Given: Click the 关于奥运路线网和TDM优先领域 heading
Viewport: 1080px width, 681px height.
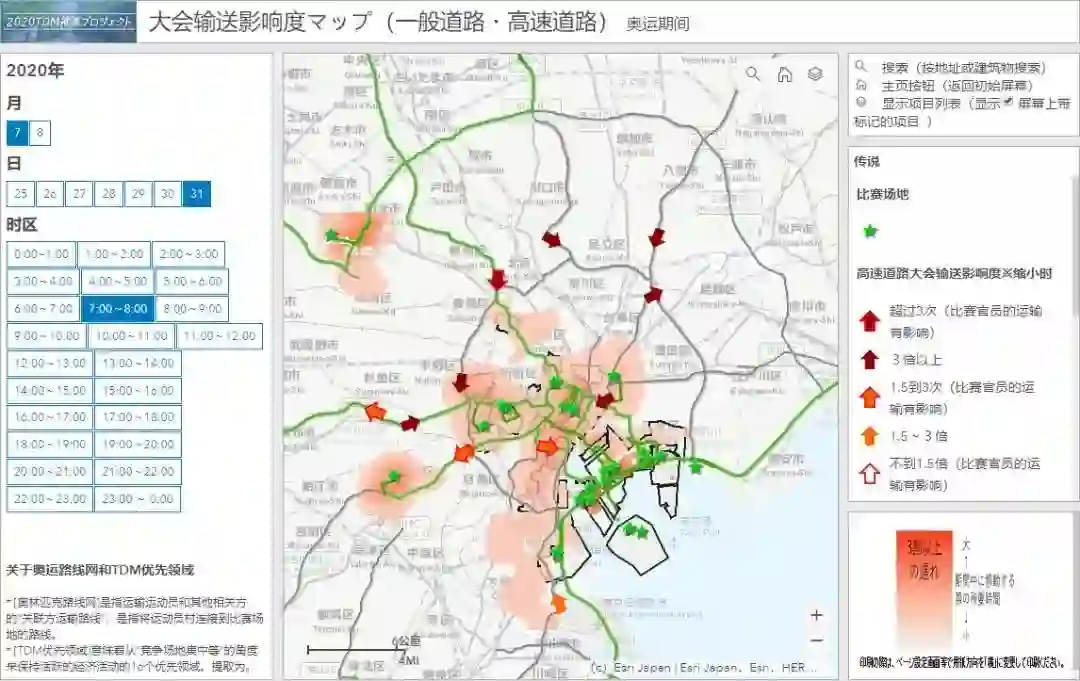Looking at the screenshot, I should [100, 570].
